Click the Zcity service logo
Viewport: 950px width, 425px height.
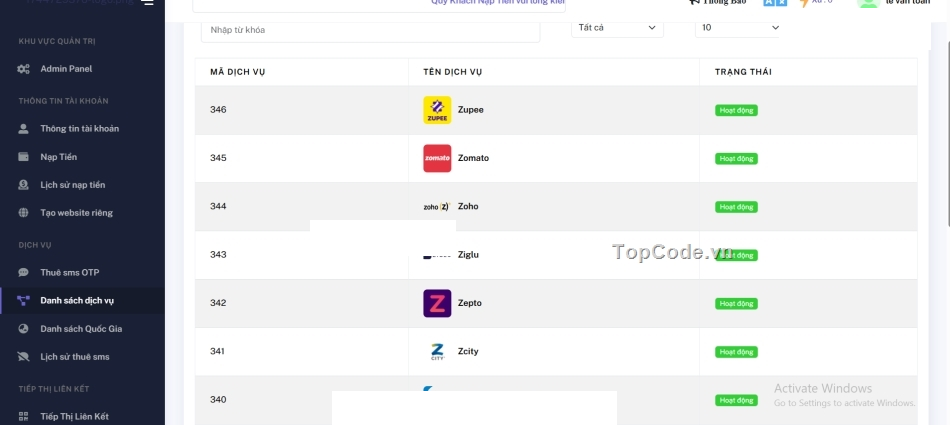click(x=437, y=352)
